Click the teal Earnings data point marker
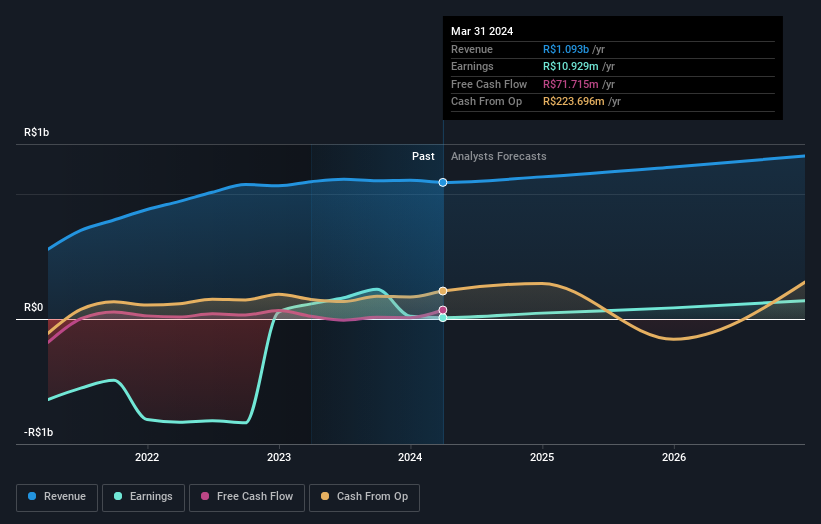This screenshot has width=821, height=524. [x=443, y=318]
